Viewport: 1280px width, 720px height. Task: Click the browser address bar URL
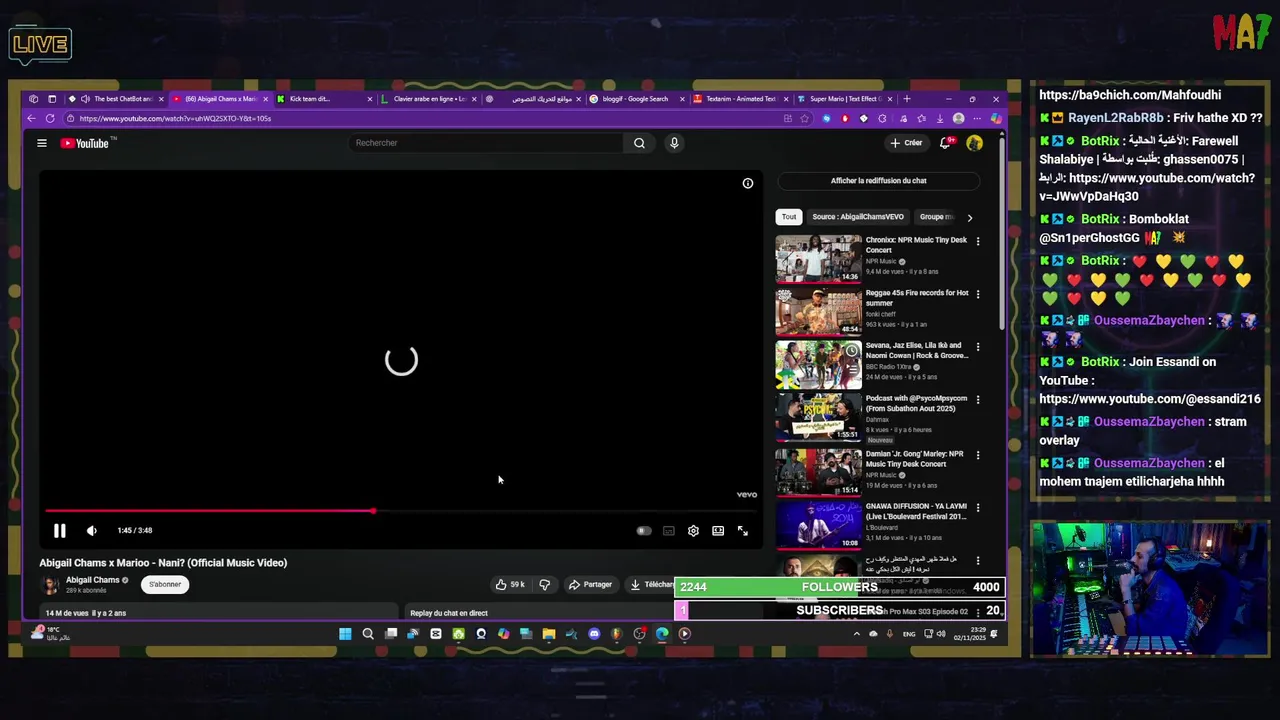pos(175,118)
